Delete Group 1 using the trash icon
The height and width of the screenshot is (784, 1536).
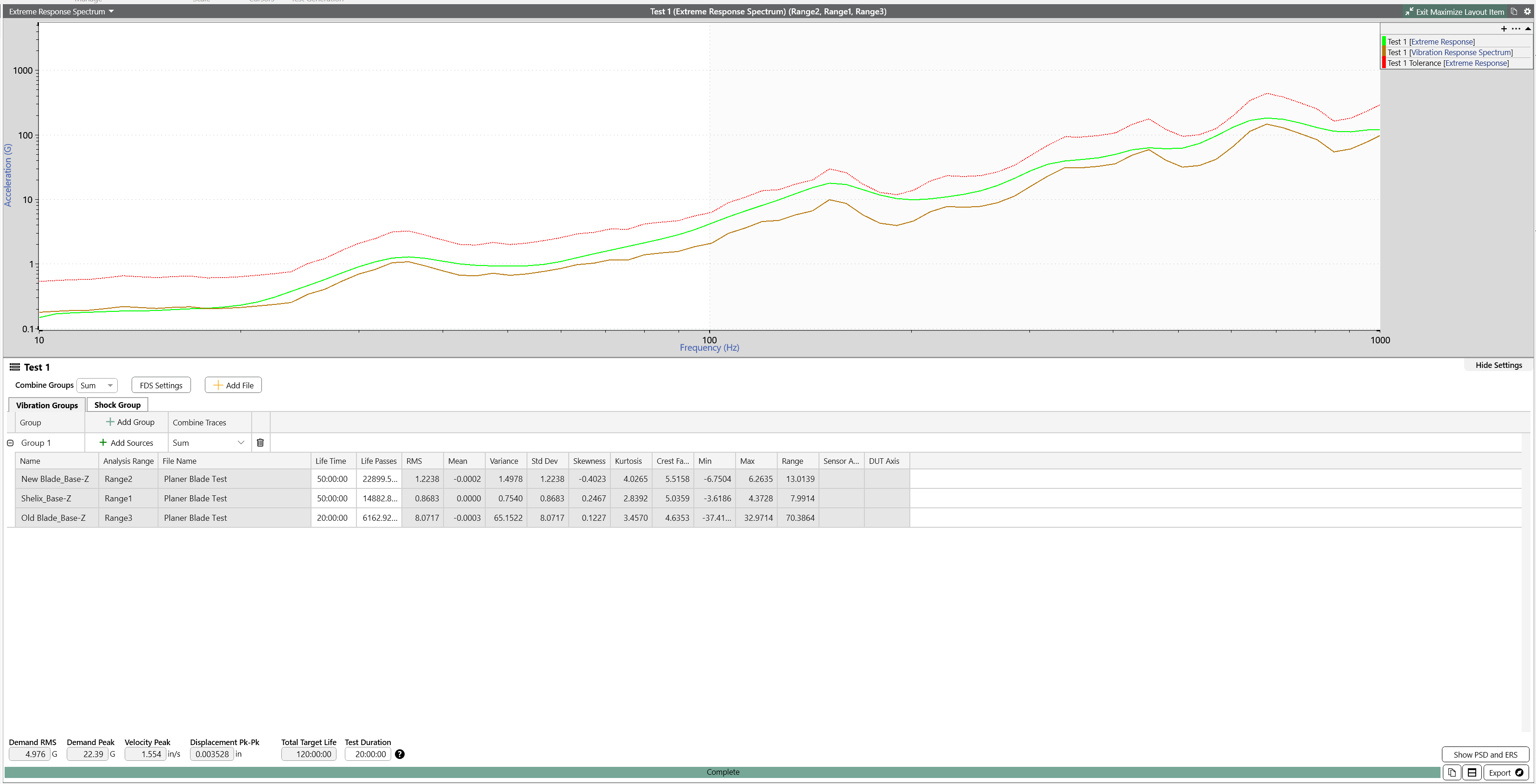(x=260, y=443)
